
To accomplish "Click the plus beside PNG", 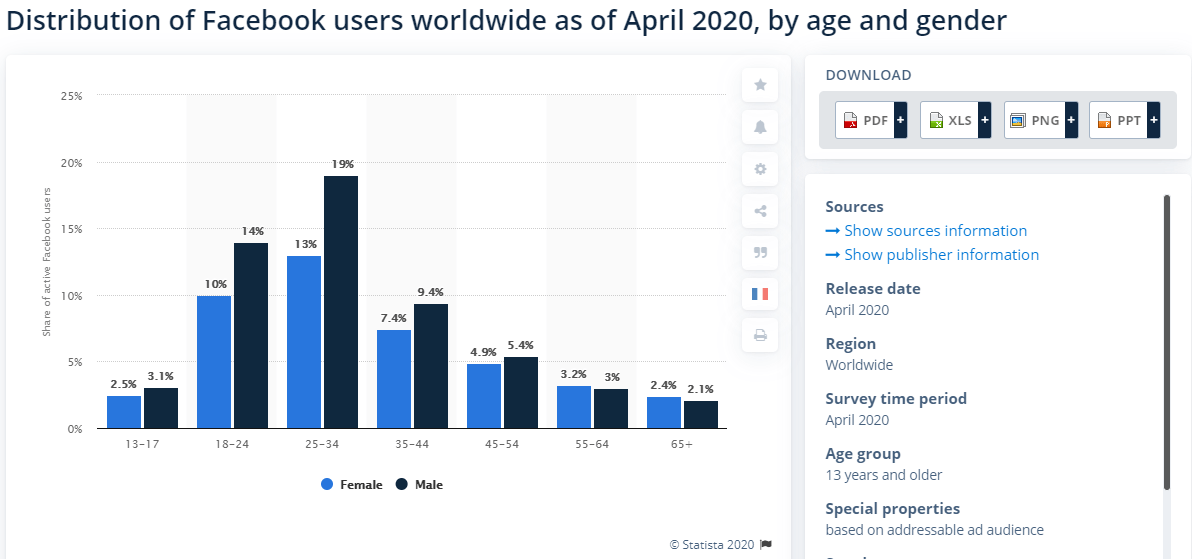I will click(1070, 120).
